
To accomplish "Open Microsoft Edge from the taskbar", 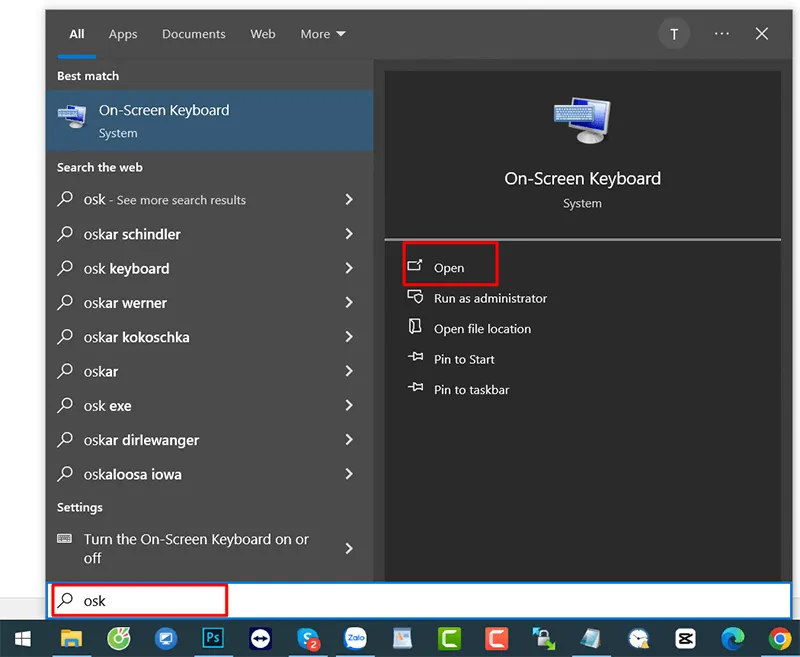I will [x=733, y=638].
